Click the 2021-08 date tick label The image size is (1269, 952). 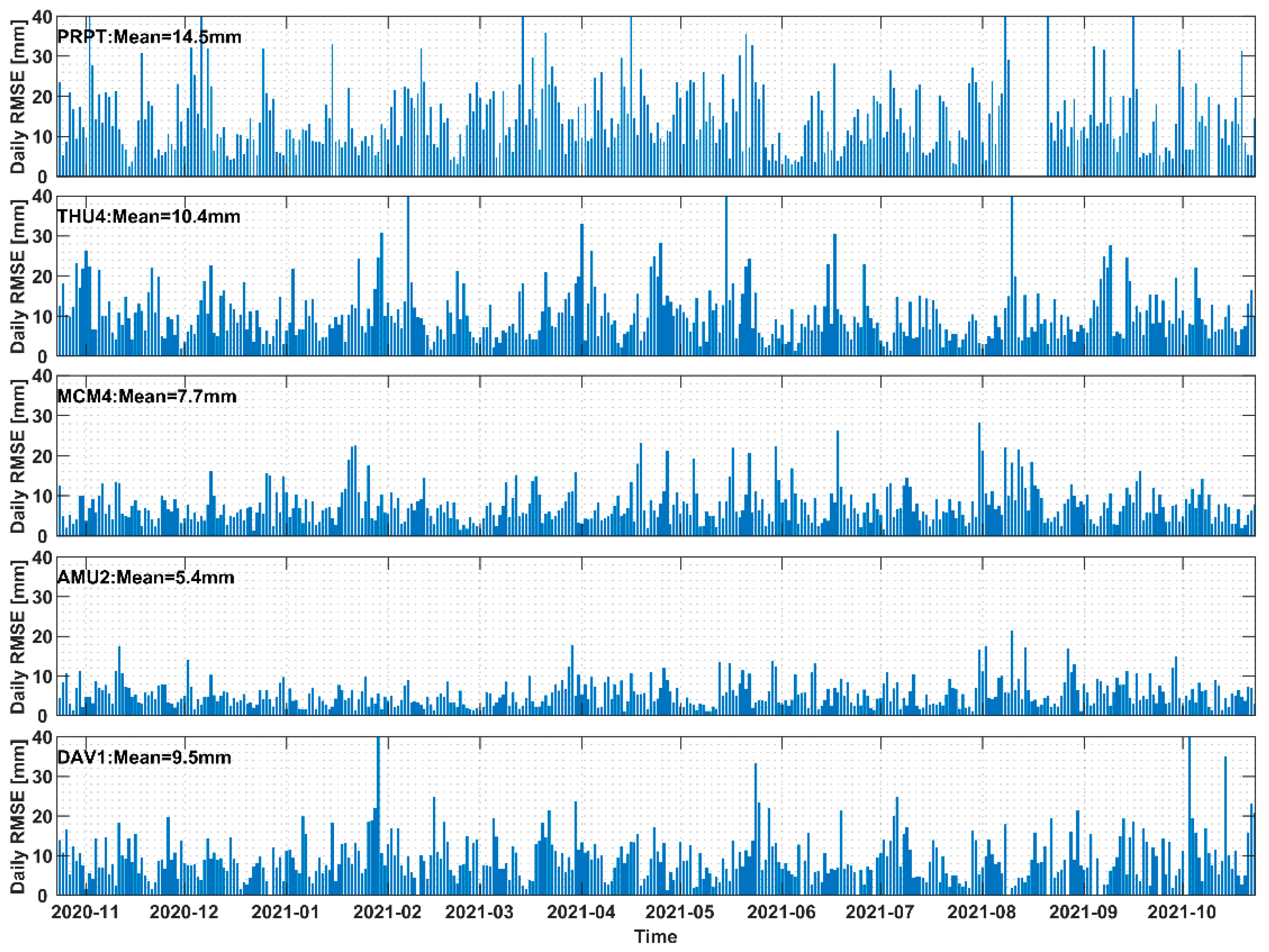(x=981, y=912)
